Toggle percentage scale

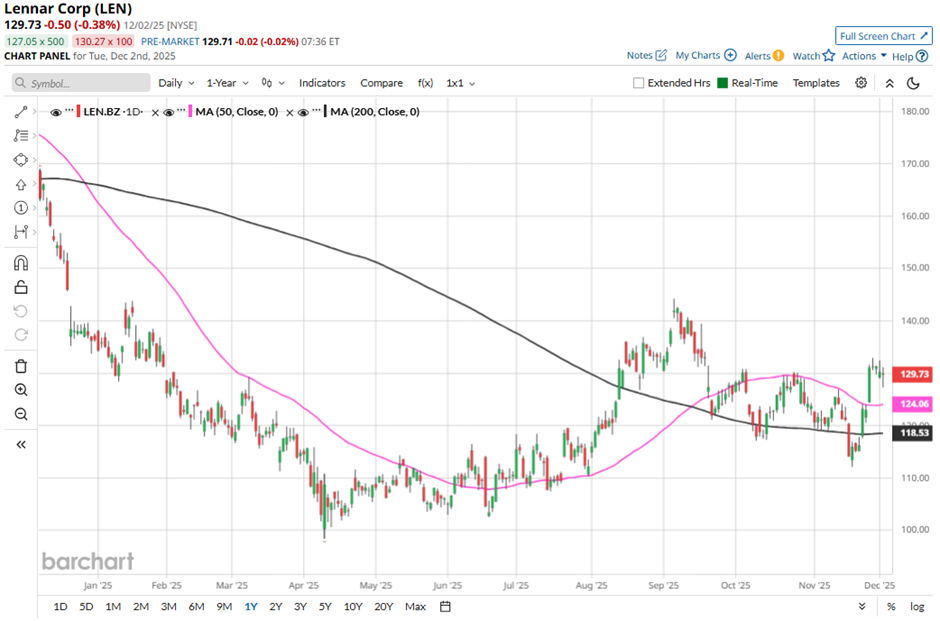891,607
